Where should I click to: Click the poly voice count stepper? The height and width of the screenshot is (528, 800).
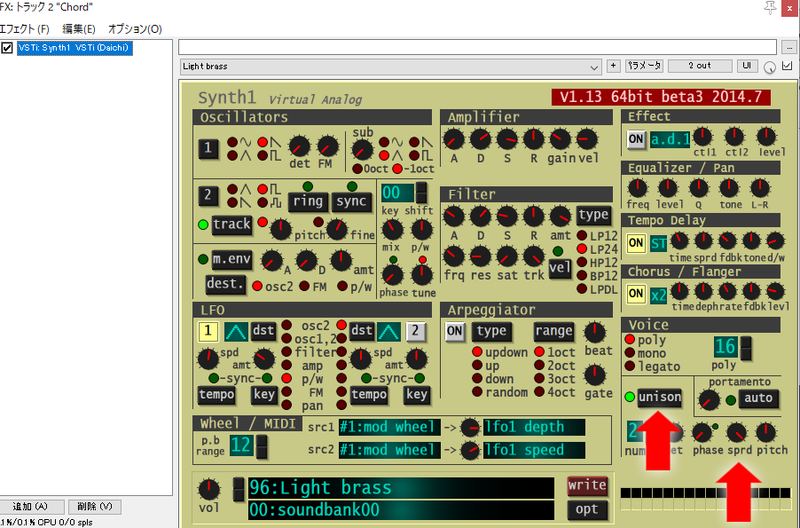(745, 348)
